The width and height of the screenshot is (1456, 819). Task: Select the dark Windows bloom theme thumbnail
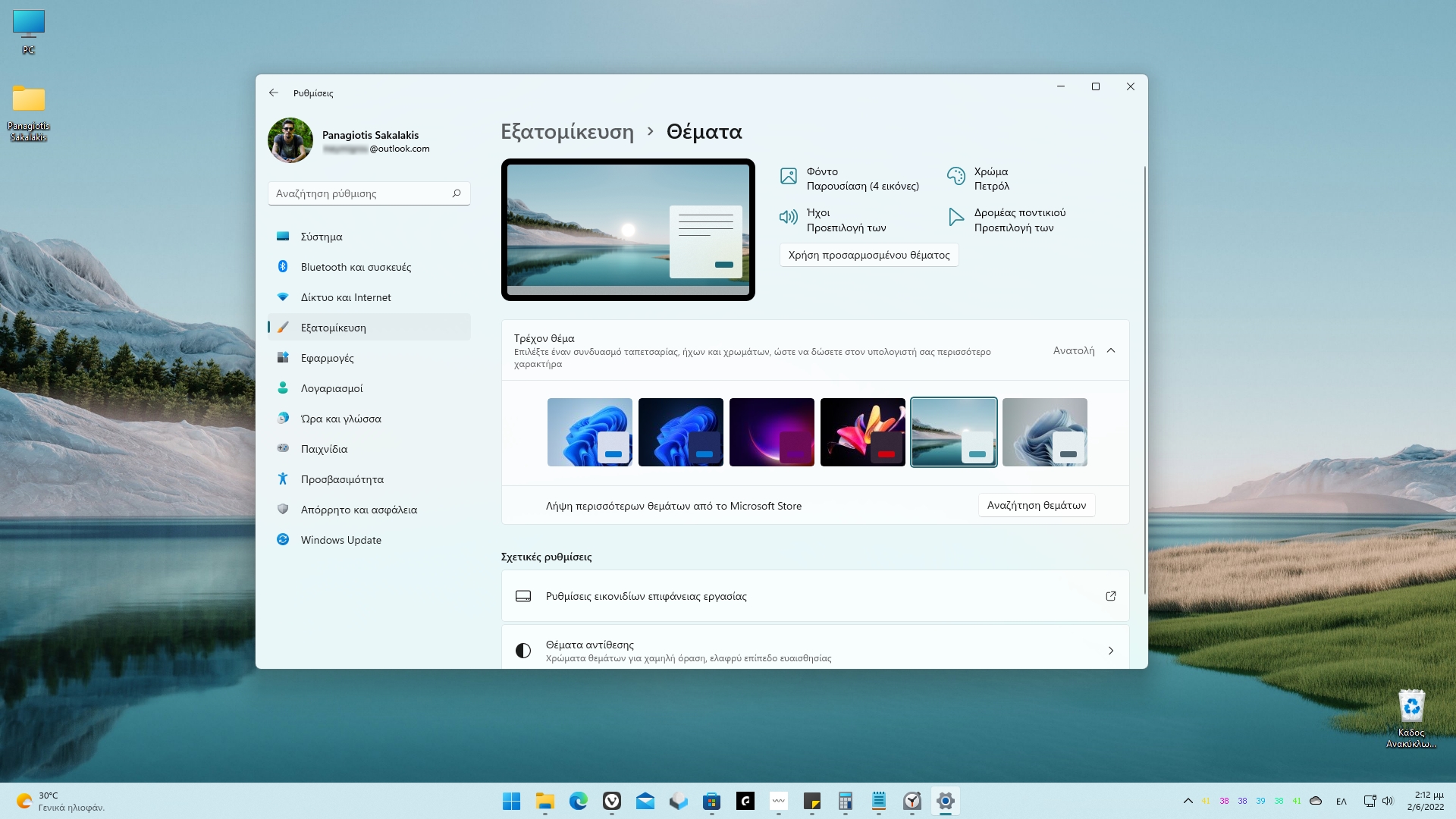pos(680,431)
